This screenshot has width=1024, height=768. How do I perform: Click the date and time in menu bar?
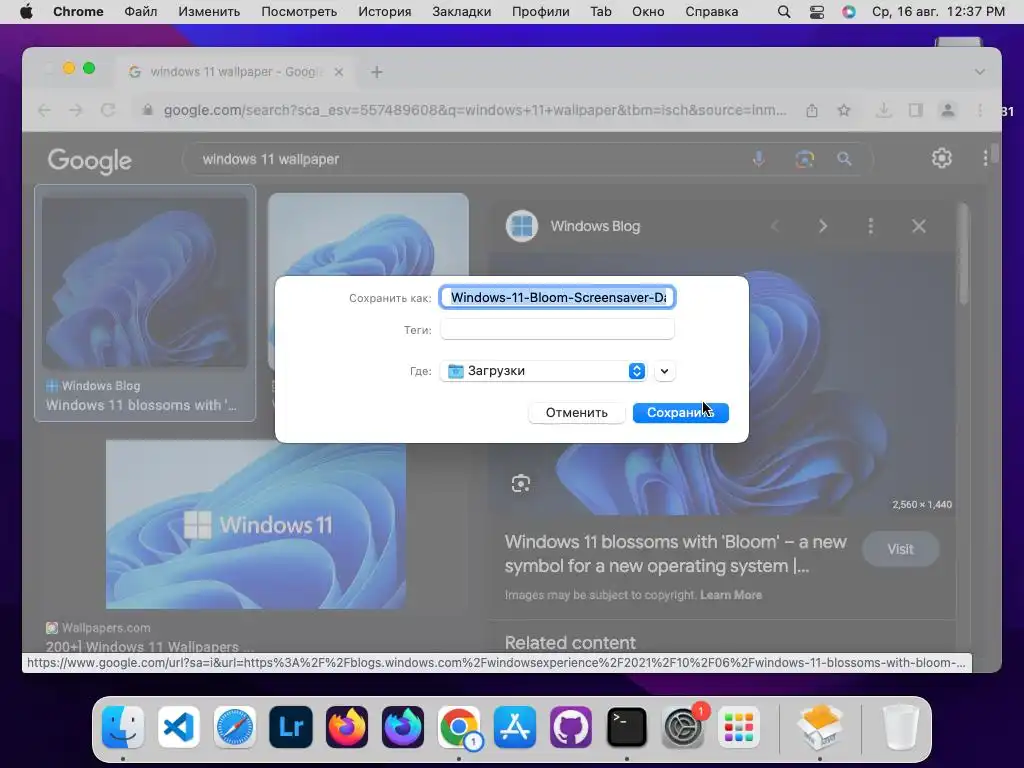pyautogui.click(x=938, y=12)
